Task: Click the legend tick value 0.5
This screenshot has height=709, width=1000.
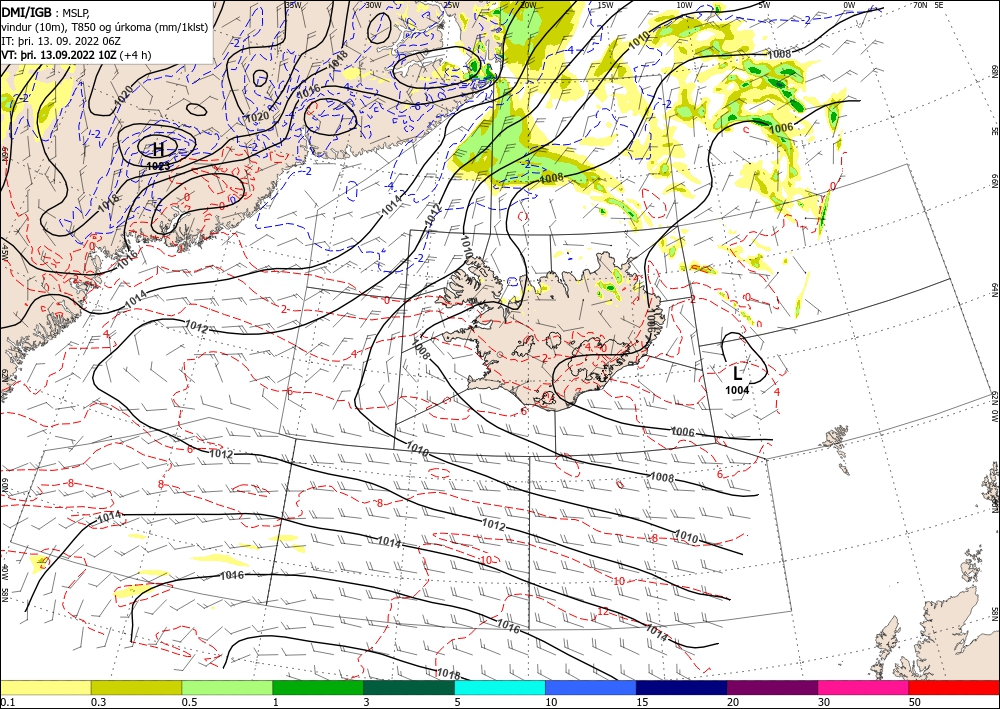Action: coord(189,702)
